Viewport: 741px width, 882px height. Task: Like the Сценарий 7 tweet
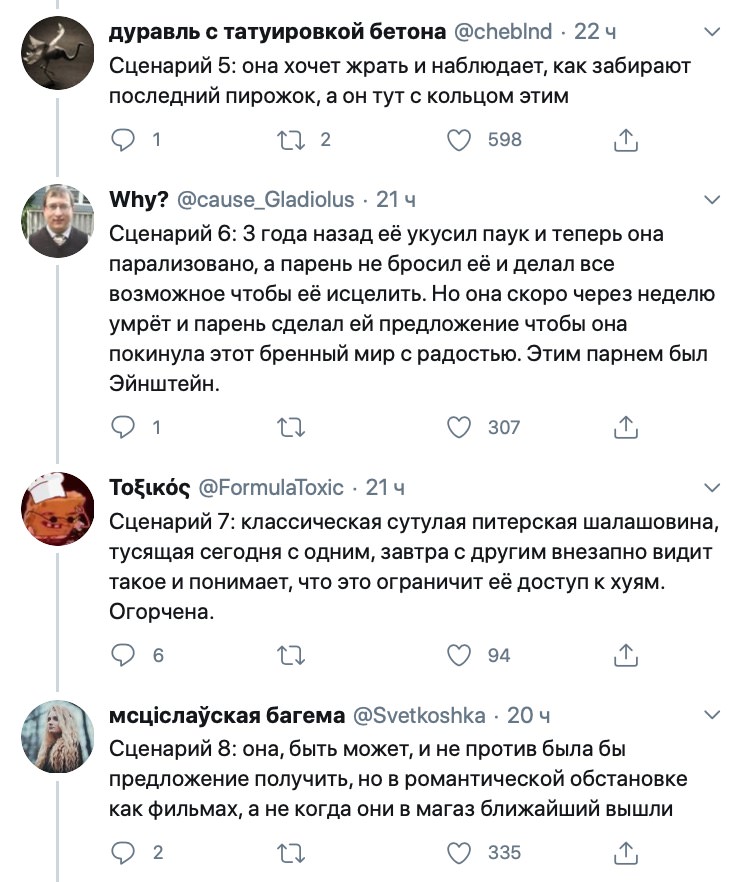pos(459,655)
